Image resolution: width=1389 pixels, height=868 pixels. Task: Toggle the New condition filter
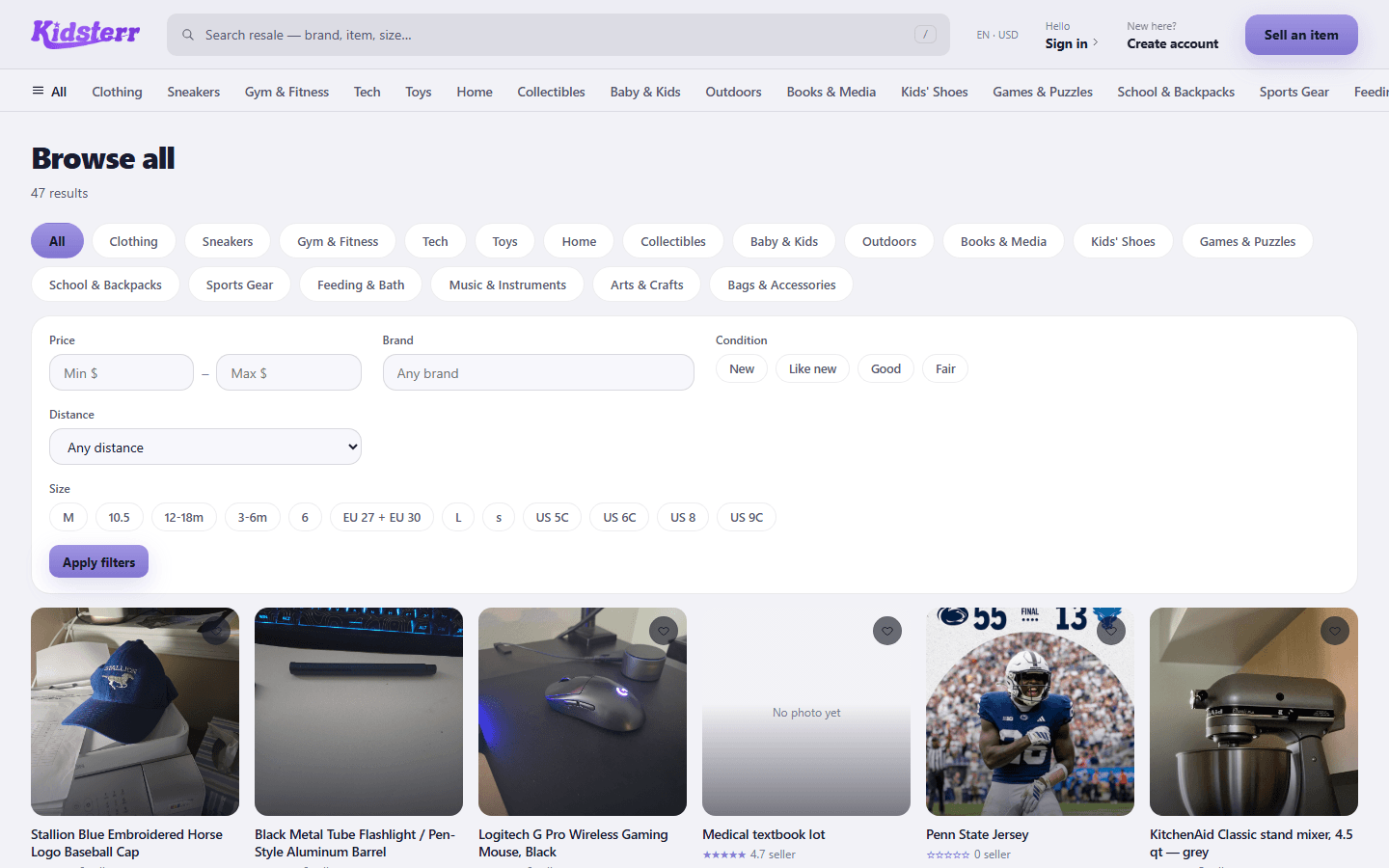pos(742,368)
